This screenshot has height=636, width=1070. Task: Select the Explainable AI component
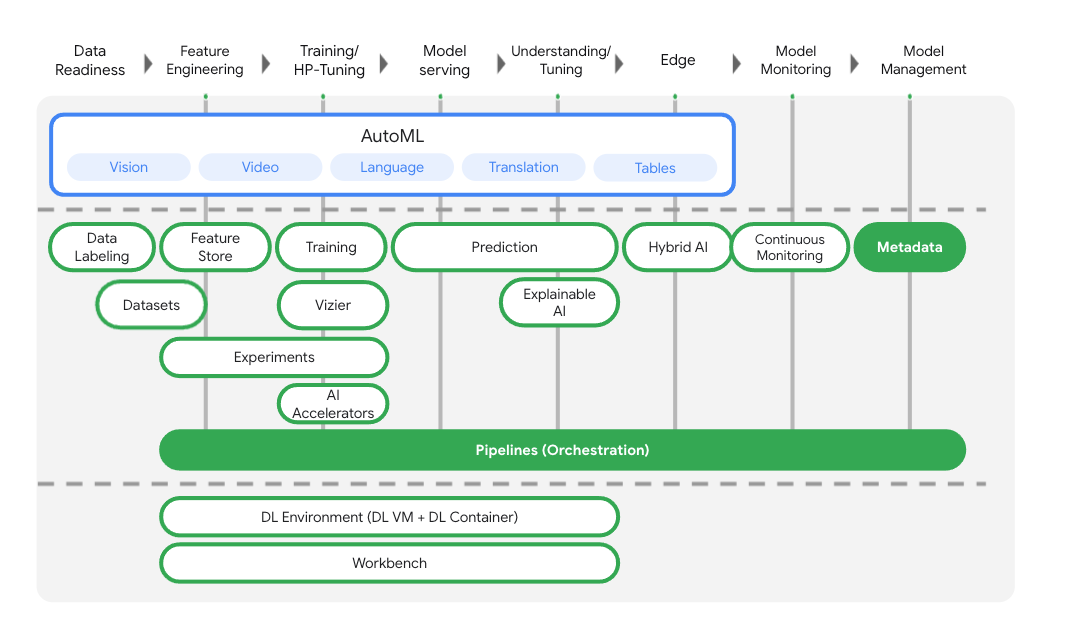pos(559,302)
